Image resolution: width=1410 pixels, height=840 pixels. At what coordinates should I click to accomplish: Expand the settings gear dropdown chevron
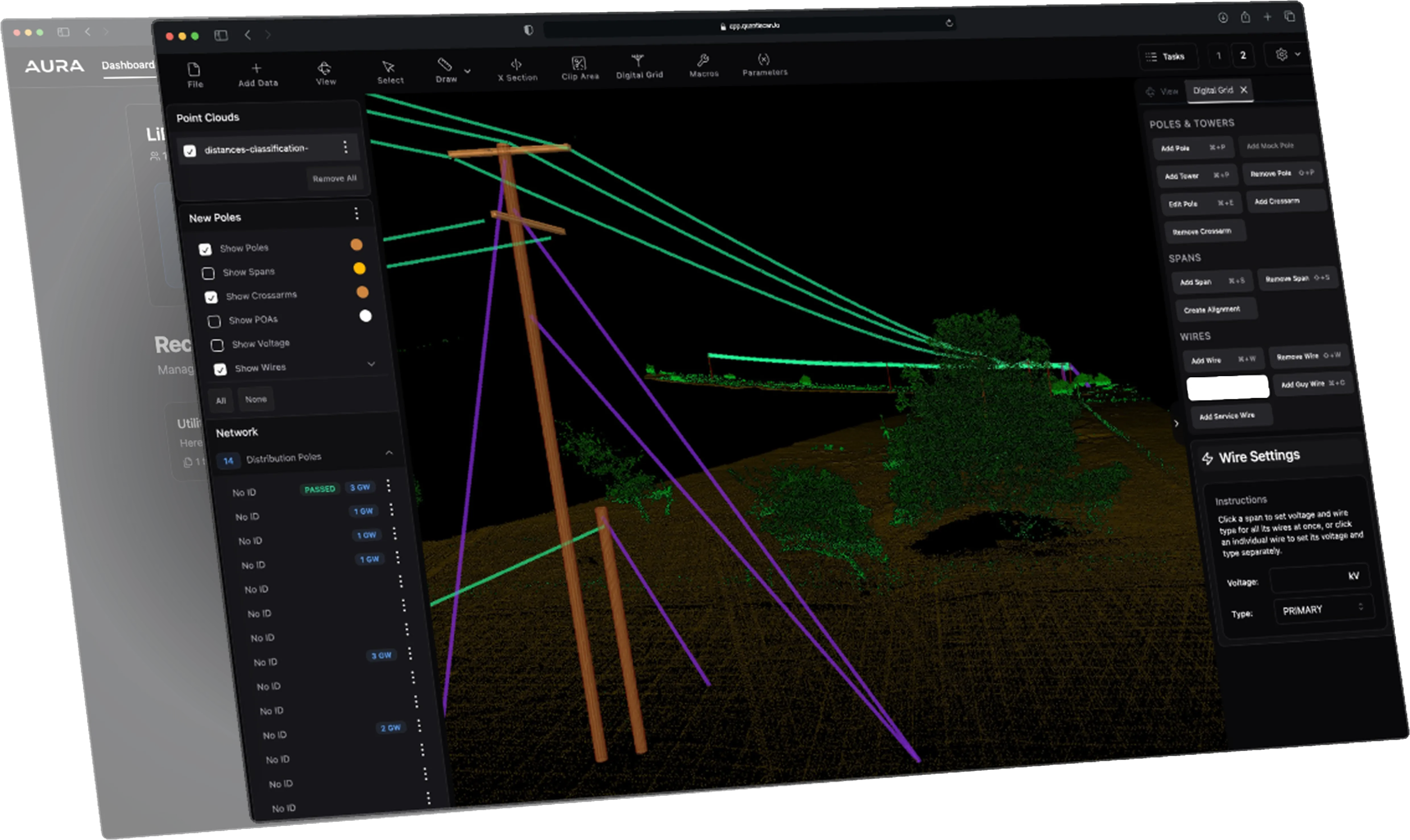[1297, 54]
